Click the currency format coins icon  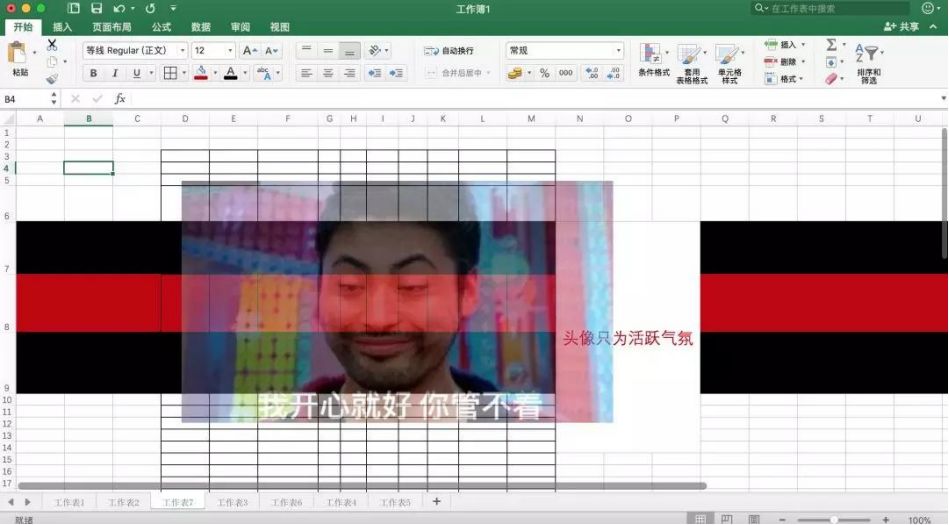click(515, 73)
